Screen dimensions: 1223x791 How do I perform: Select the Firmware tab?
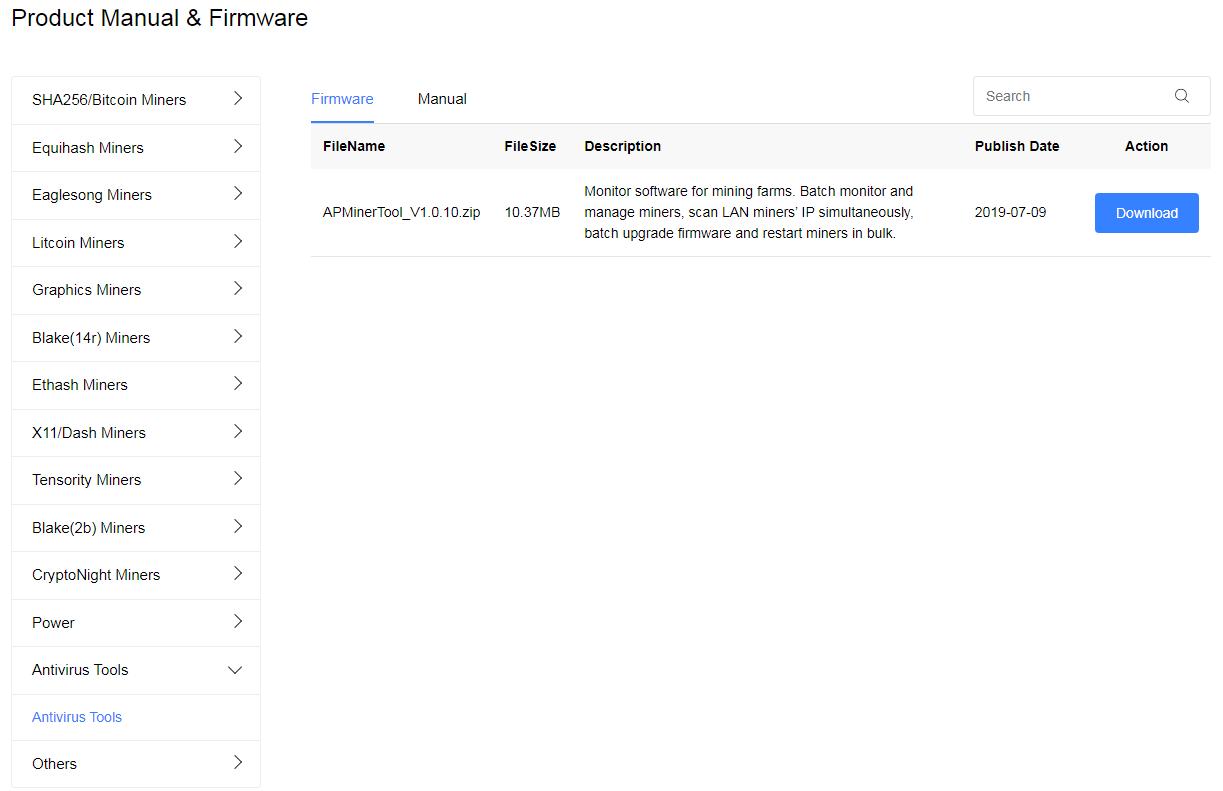click(342, 99)
